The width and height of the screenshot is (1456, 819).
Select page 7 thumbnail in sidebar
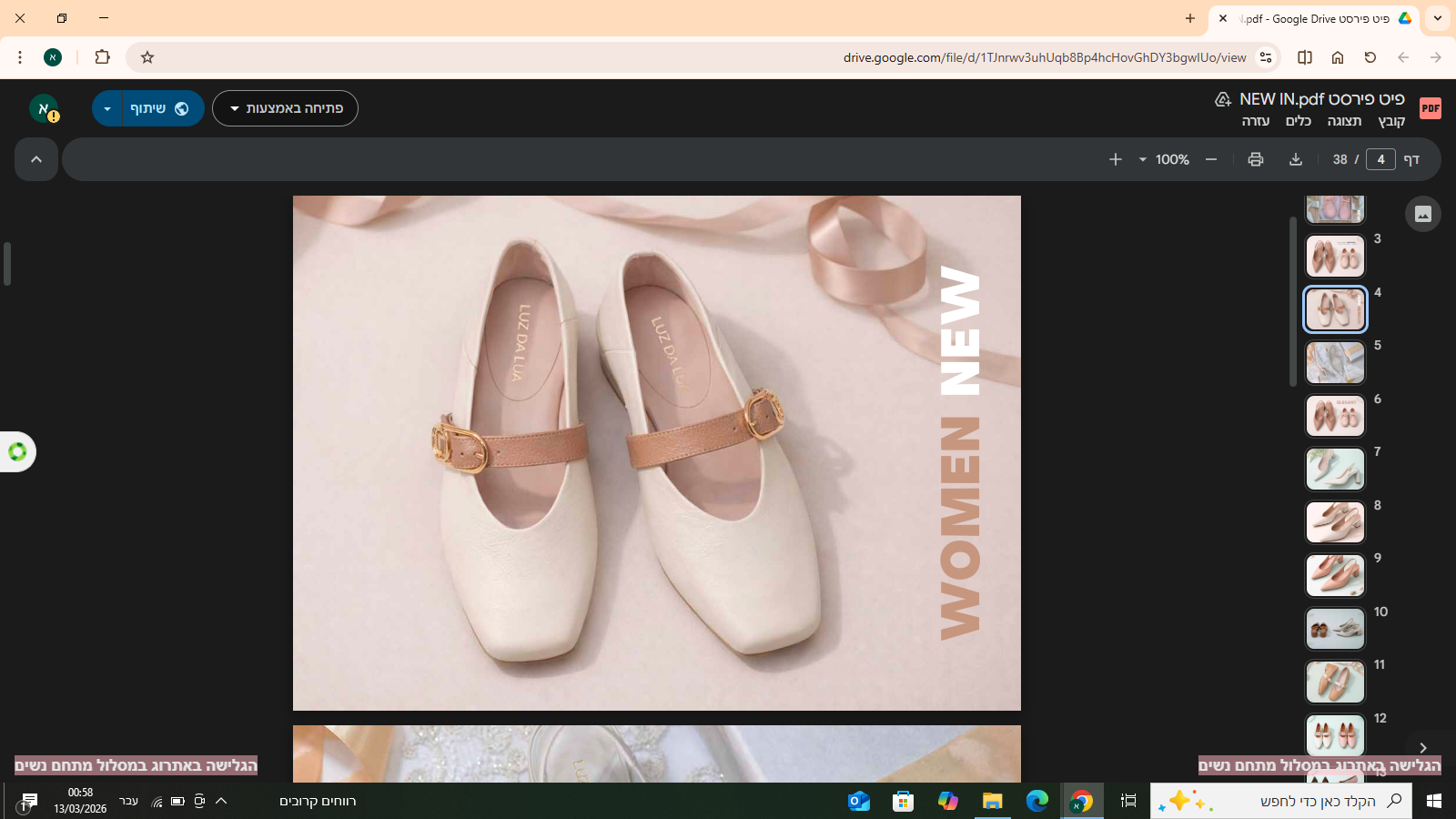1335,469
